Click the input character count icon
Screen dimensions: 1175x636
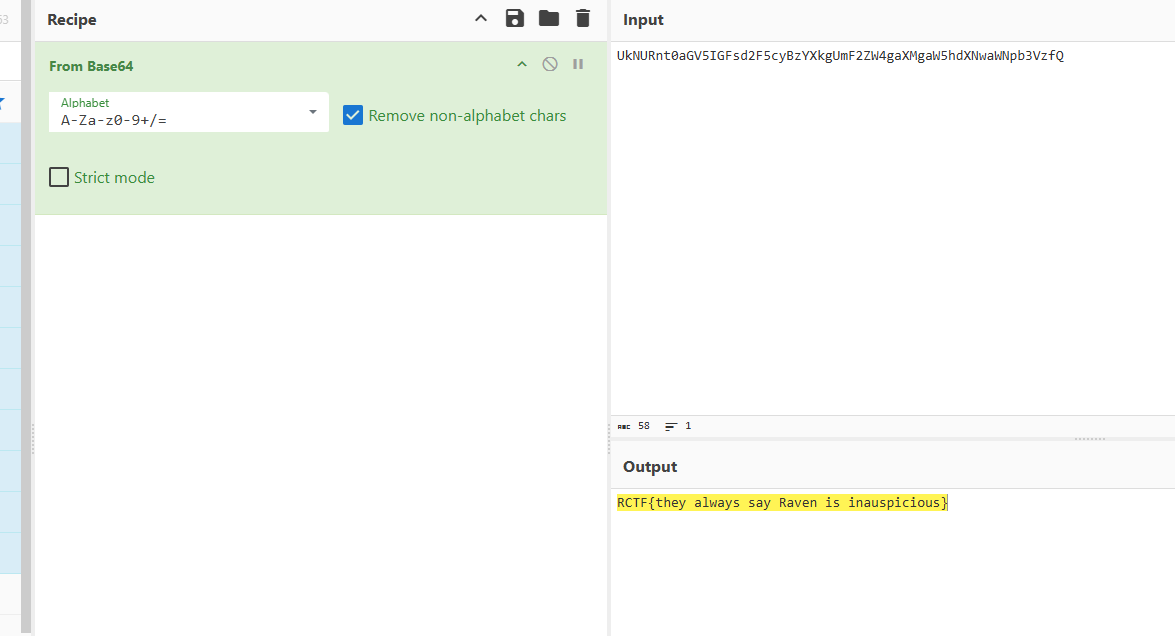(624, 426)
